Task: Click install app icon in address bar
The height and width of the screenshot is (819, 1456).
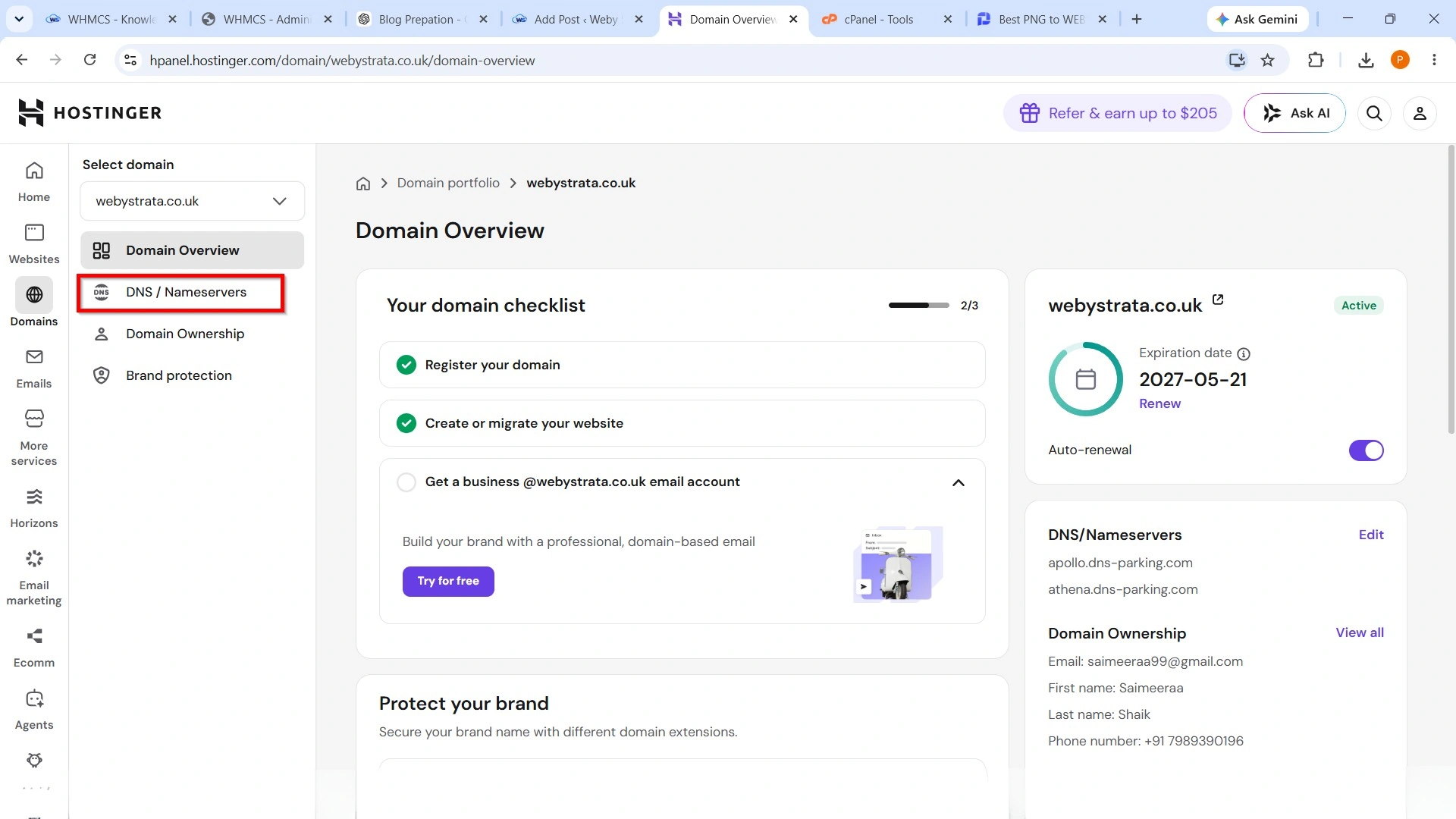Action: click(x=1237, y=60)
